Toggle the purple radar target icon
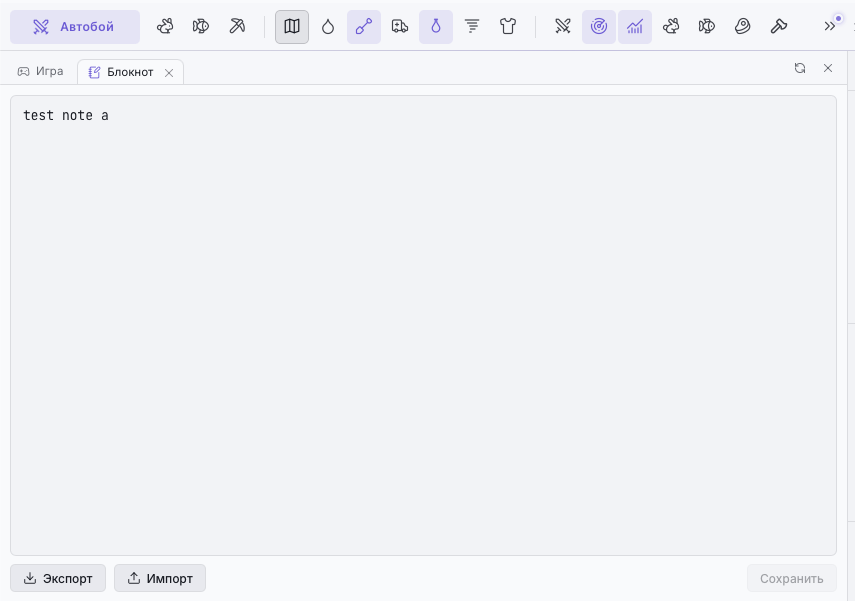The height and width of the screenshot is (601, 855). coord(599,27)
